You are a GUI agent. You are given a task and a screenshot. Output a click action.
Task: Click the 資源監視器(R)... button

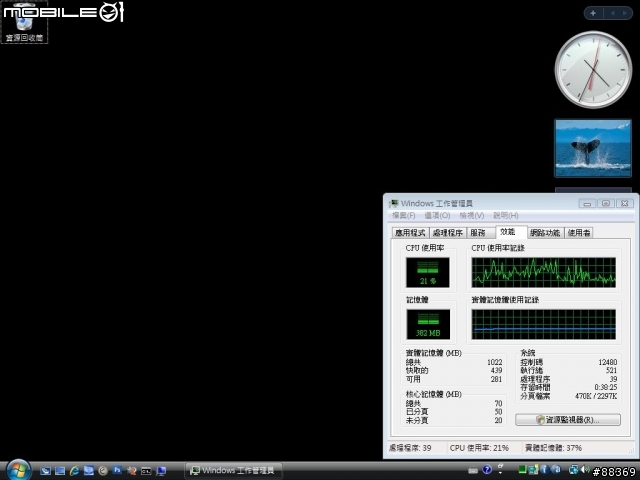568,420
